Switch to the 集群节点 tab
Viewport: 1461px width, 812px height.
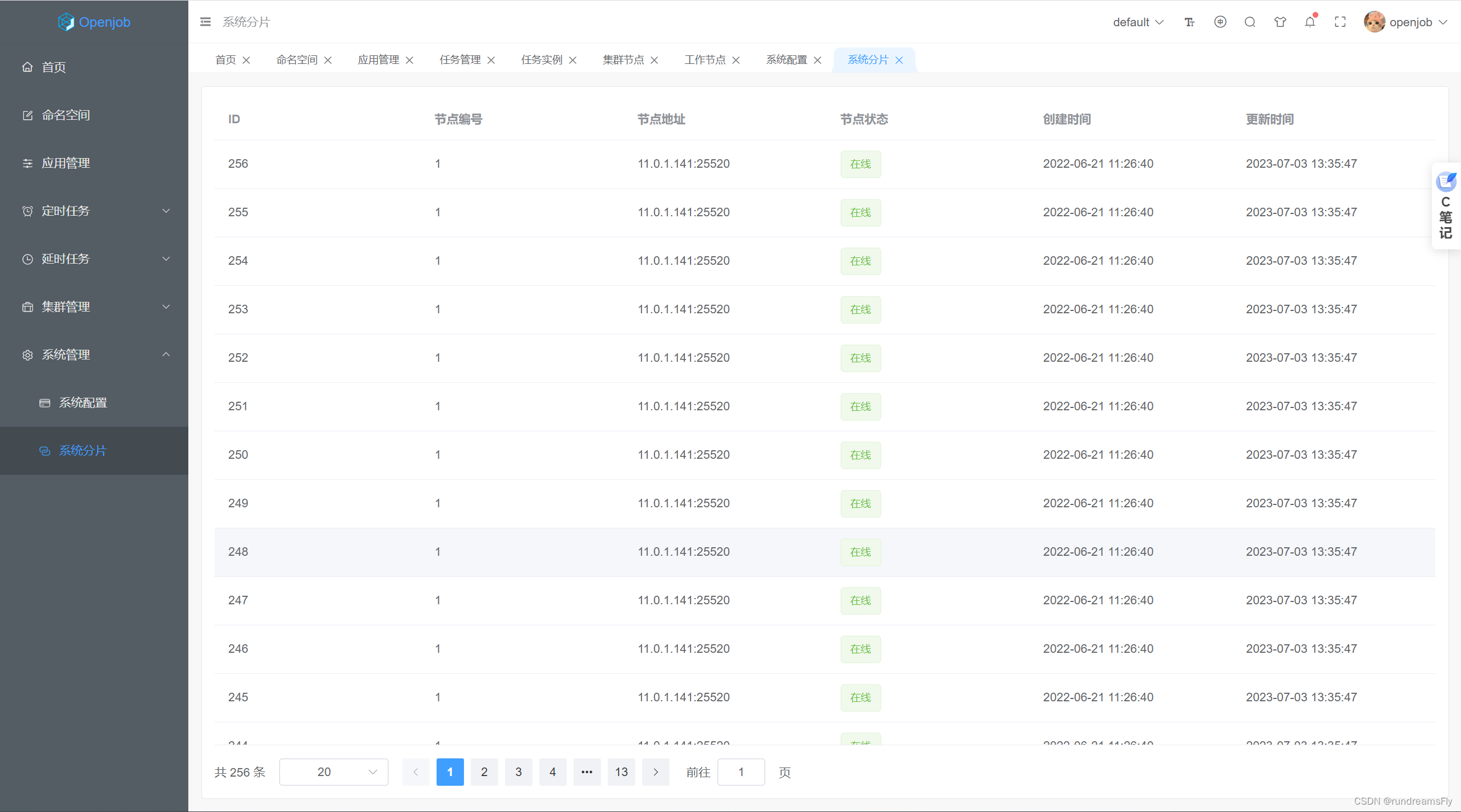tap(623, 60)
